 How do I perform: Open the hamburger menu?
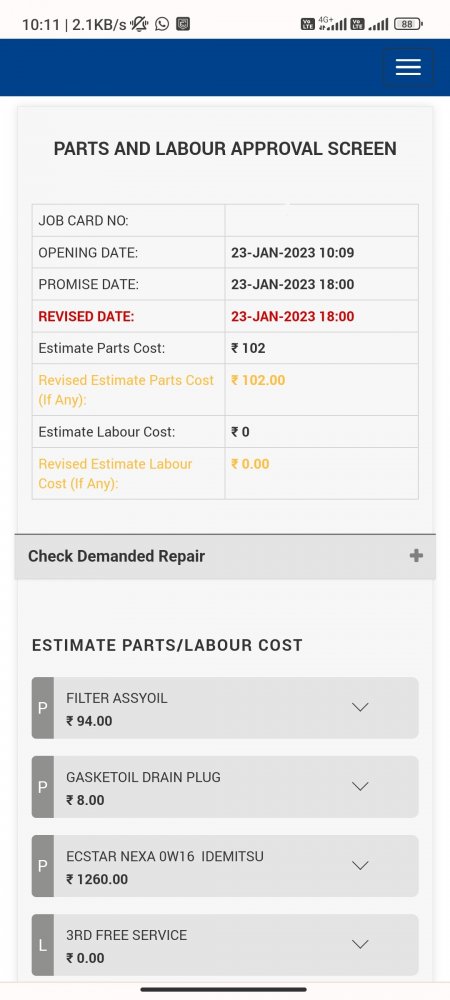pos(408,67)
